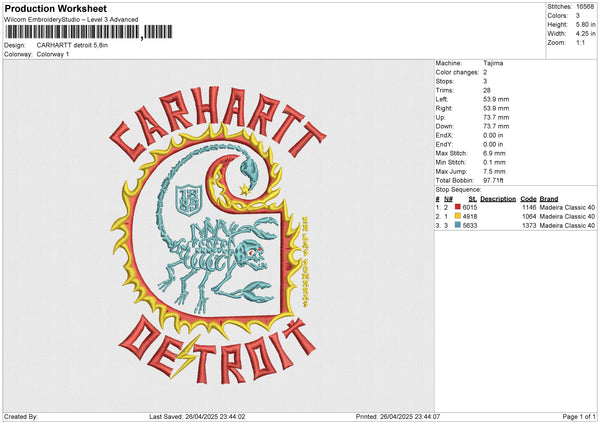
Task: Click the small yellow star in design
Action: (x=243, y=187)
